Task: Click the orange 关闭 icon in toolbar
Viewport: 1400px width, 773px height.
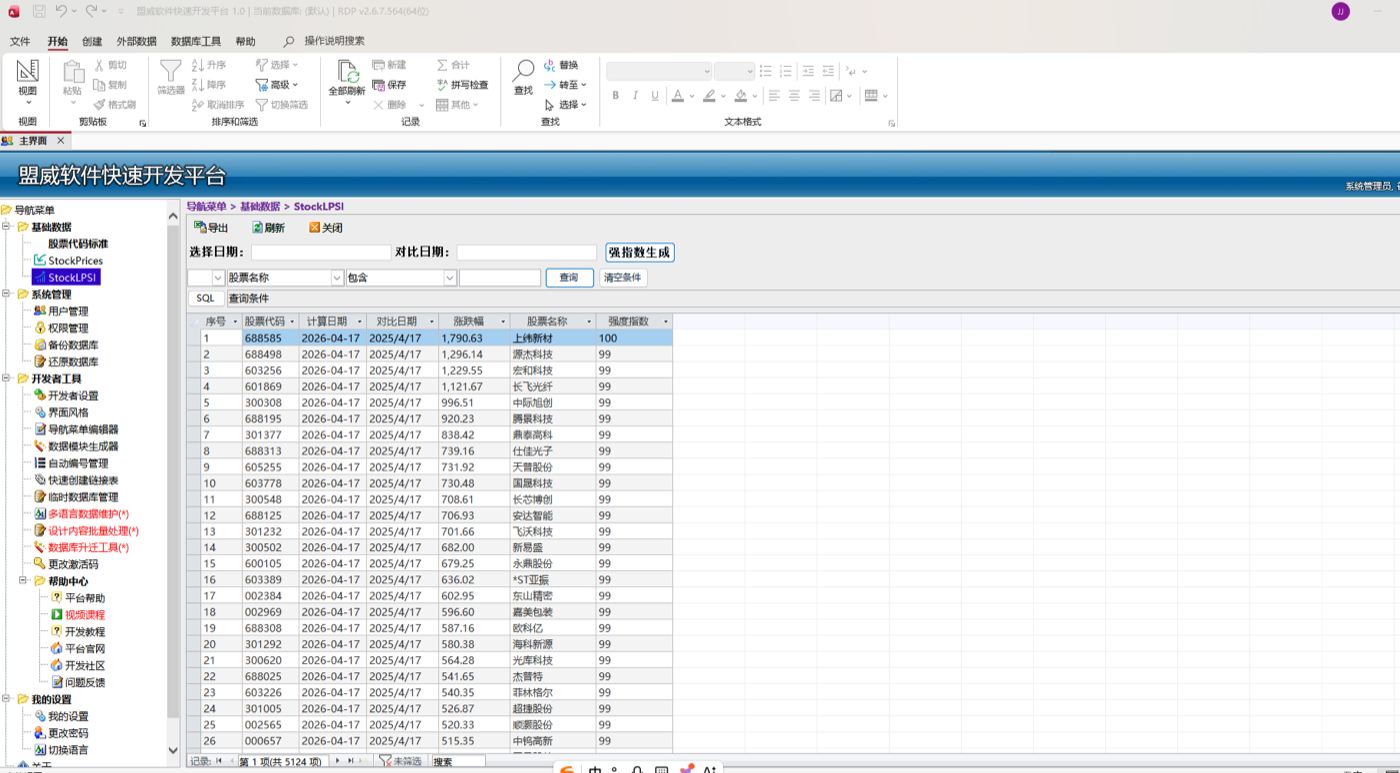Action: pos(315,228)
